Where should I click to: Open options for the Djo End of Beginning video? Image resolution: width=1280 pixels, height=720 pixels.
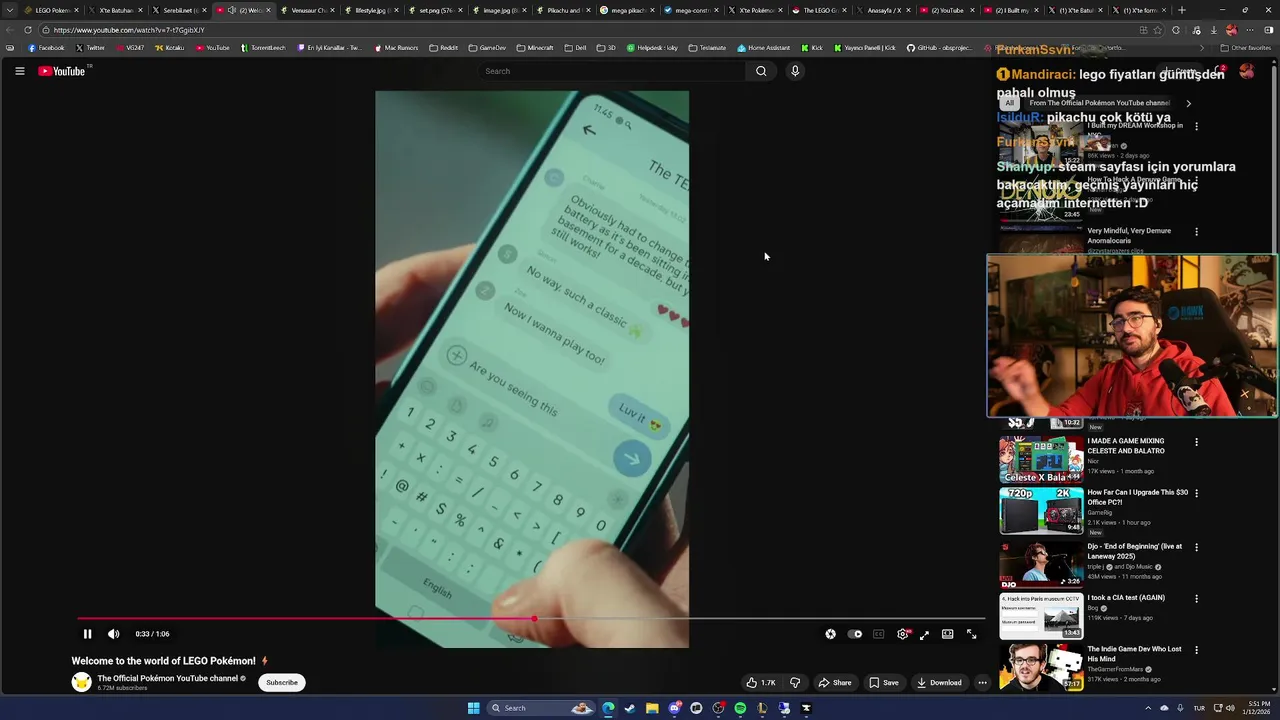(x=1196, y=547)
